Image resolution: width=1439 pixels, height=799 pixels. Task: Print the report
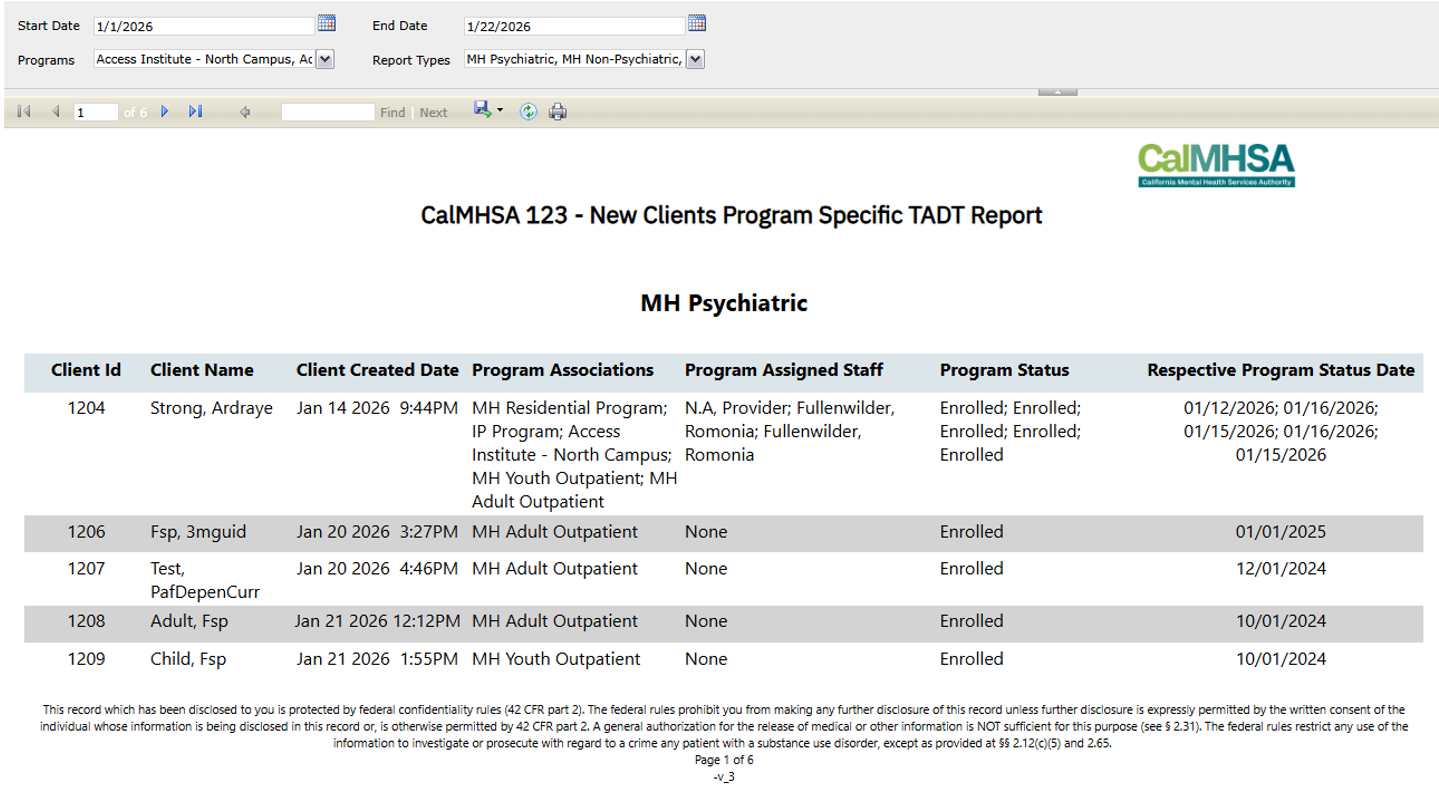pyautogui.click(x=558, y=112)
